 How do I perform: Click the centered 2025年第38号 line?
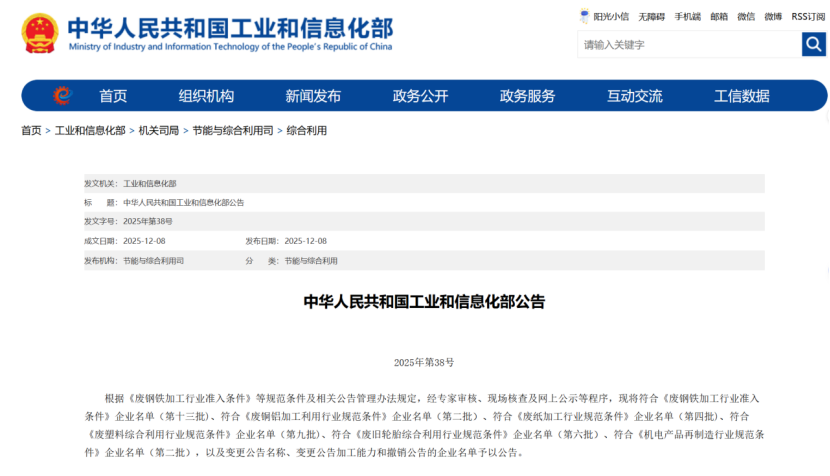pos(424,362)
